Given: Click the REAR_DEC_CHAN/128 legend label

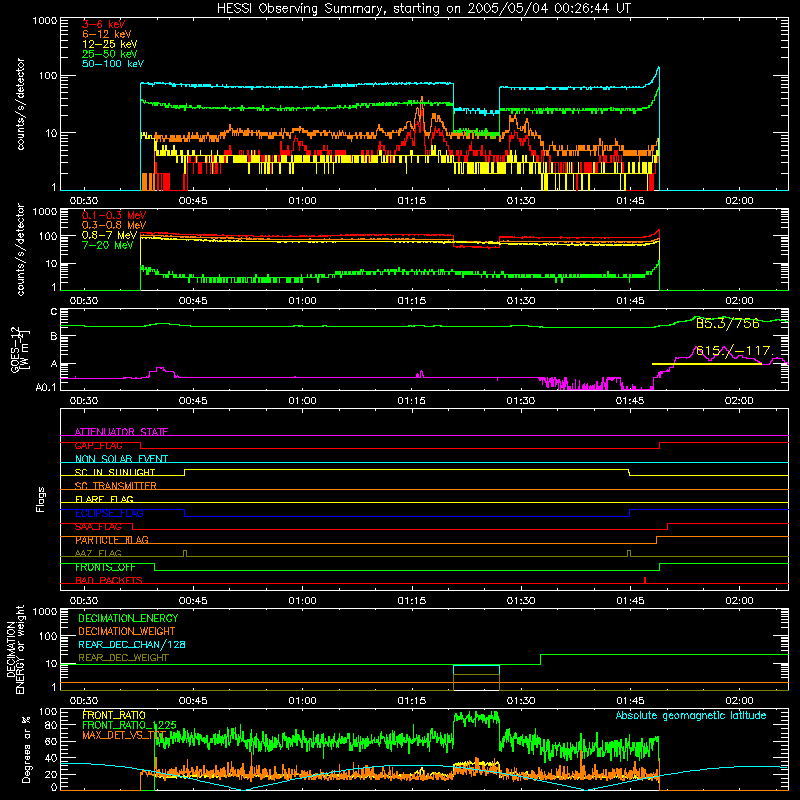Looking at the screenshot, I should 132,644.
